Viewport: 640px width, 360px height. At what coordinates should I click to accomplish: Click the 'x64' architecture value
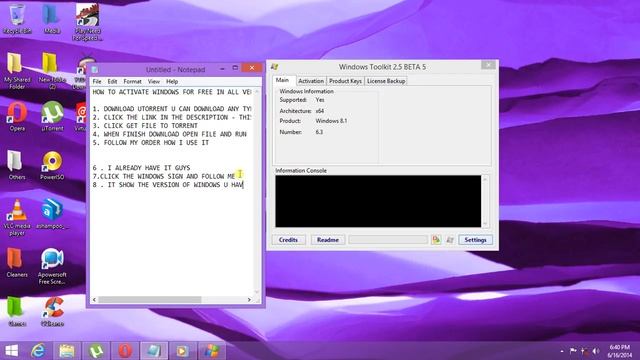[x=320, y=111]
